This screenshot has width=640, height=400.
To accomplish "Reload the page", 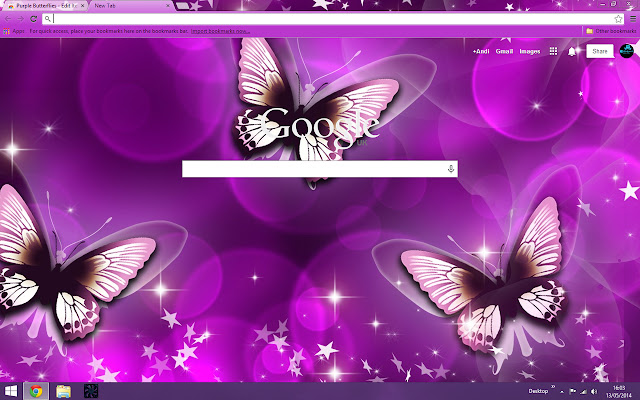I will coord(33,19).
